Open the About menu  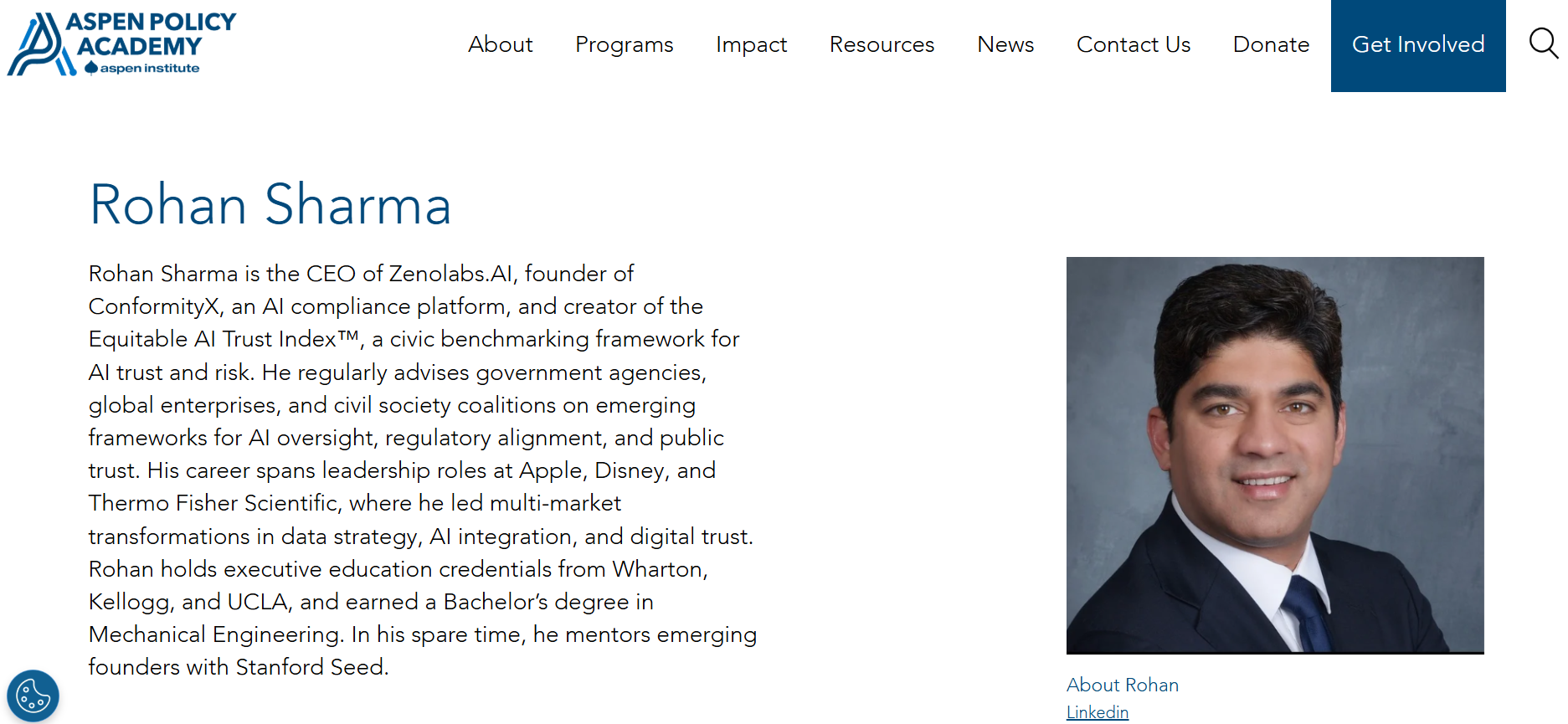(x=500, y=44)
